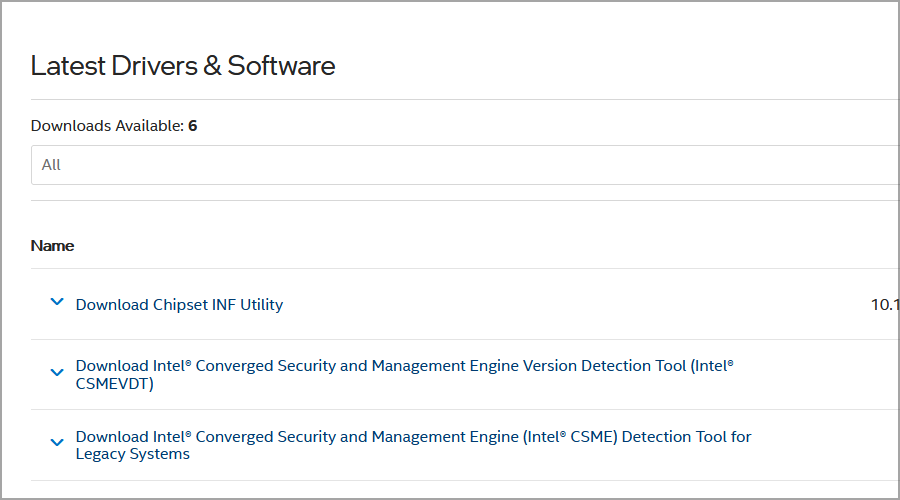Screen dimensions: 900x500
Task: Open the All downloads filter dropdown
Action: (465, 165)
